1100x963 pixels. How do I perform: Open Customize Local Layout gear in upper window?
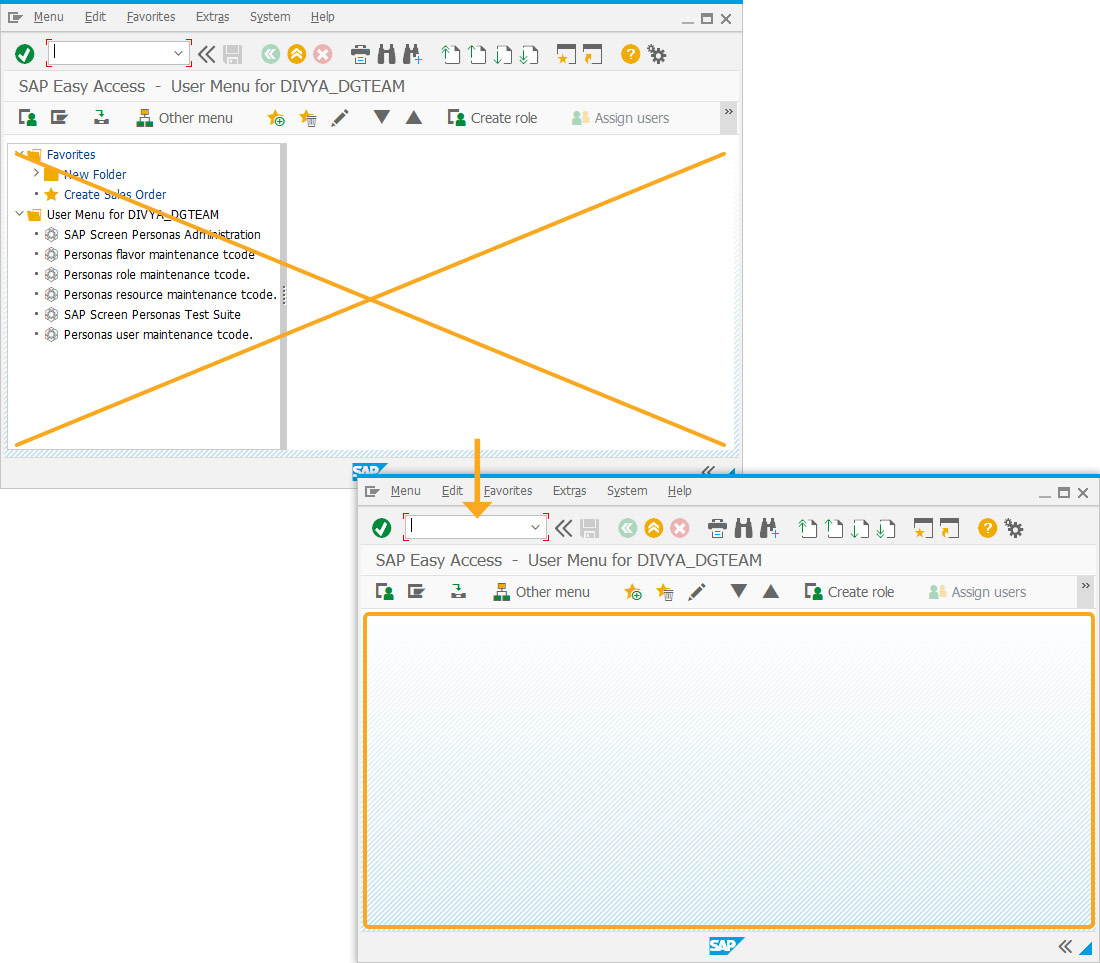coord(657,54)
